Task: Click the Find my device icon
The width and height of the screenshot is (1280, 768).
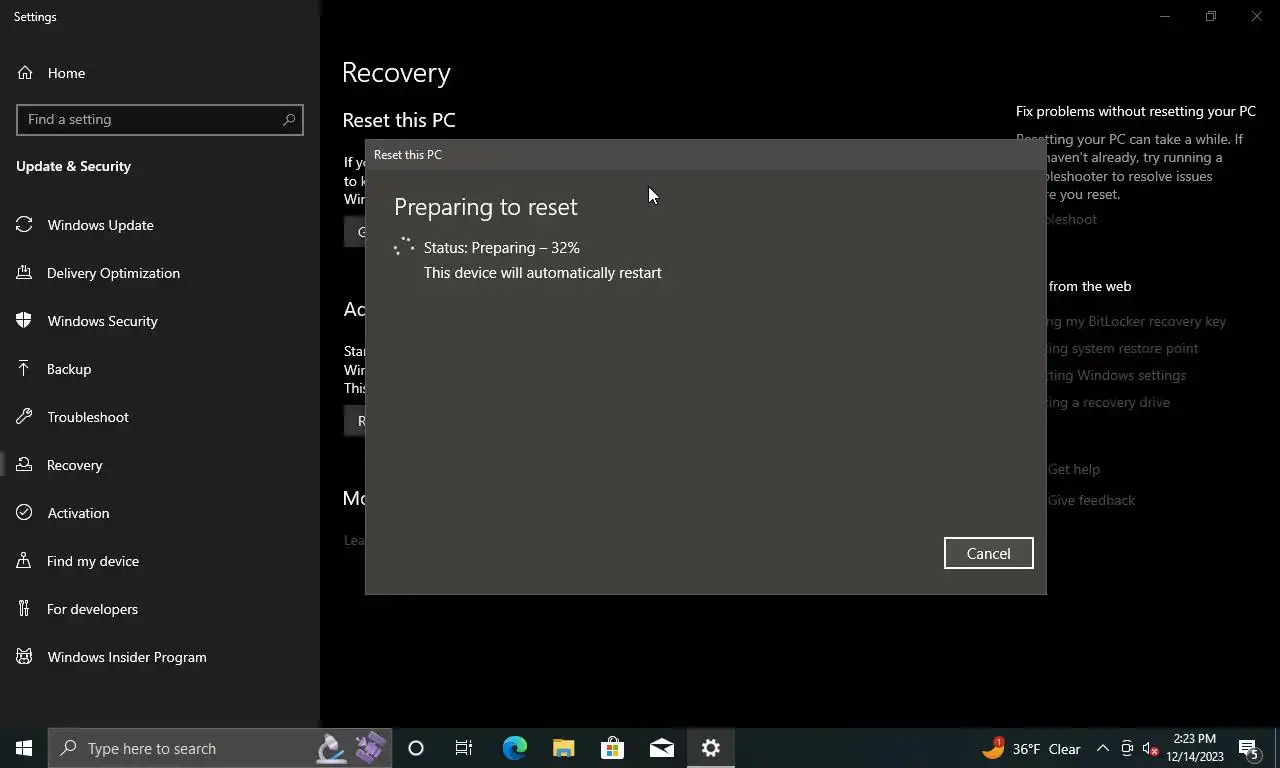Action: (25, 561)
